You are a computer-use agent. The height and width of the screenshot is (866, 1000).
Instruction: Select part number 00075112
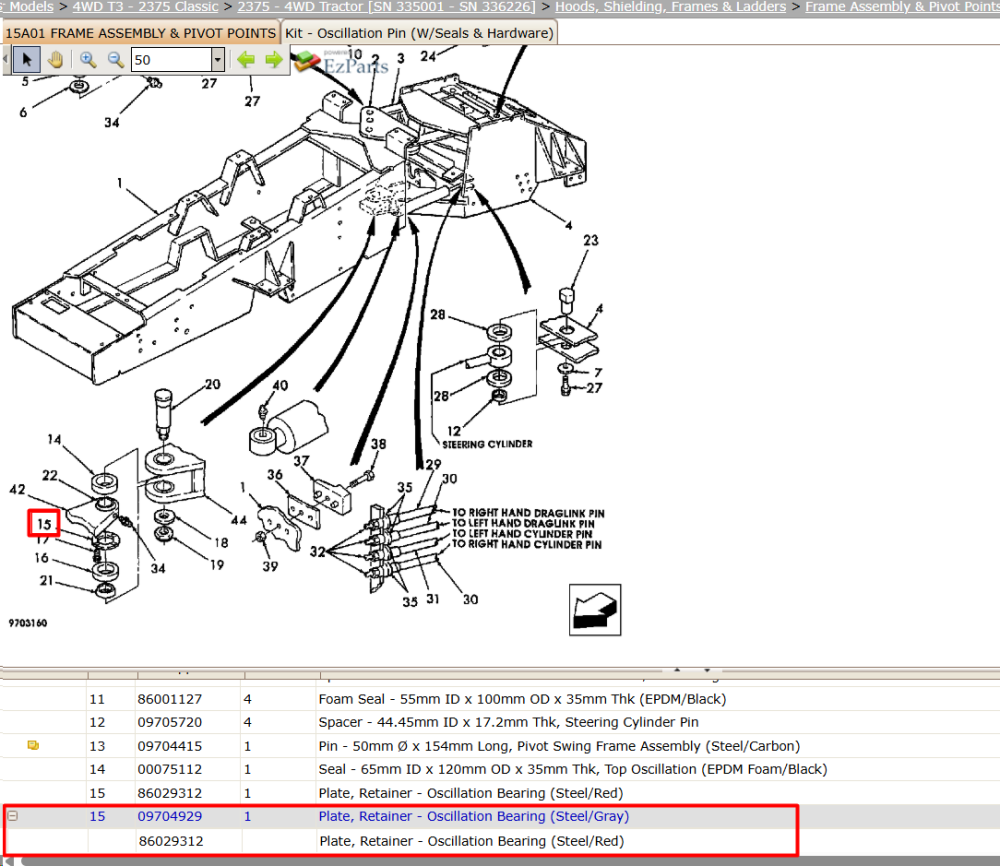pos(170,769)
